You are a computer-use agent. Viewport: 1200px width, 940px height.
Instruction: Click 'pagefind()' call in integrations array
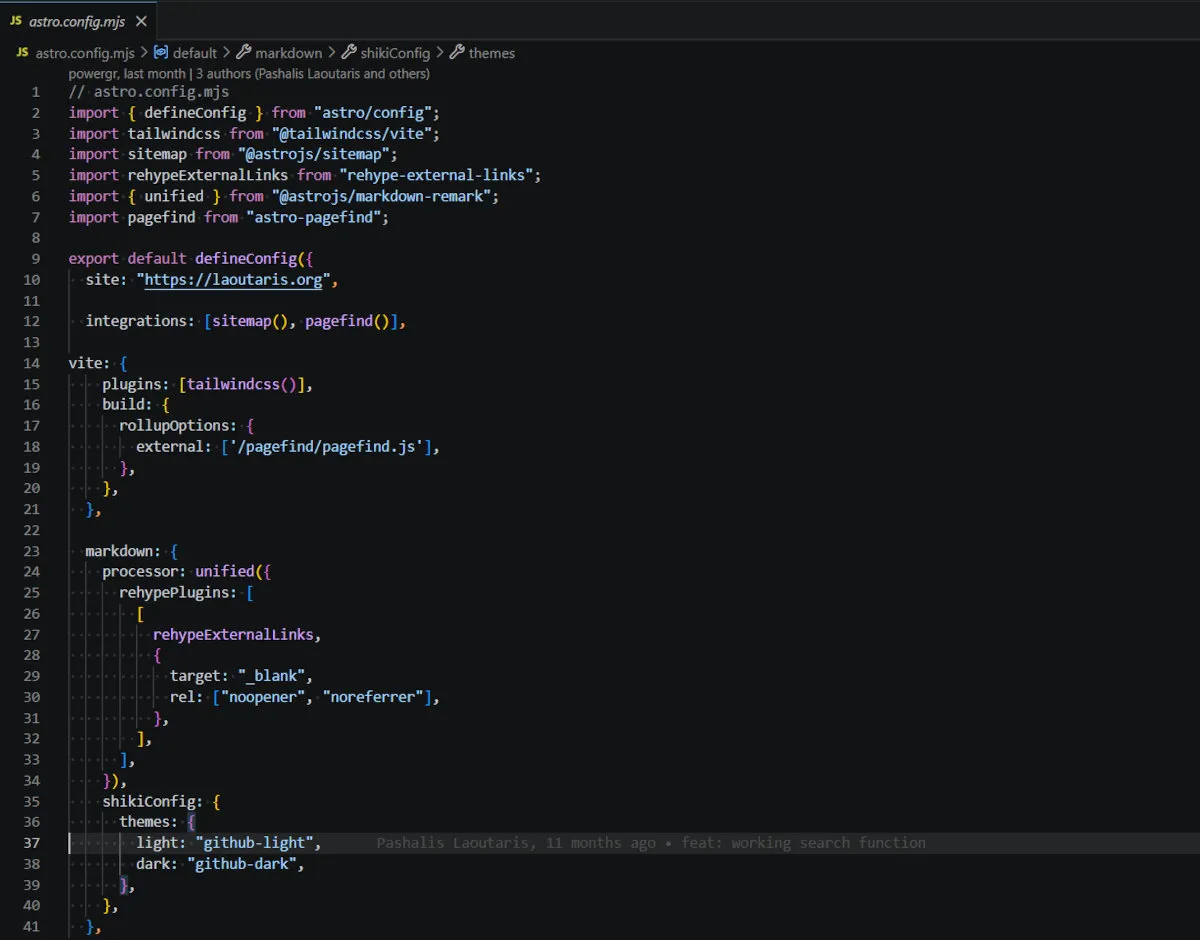tap(348, 322)
